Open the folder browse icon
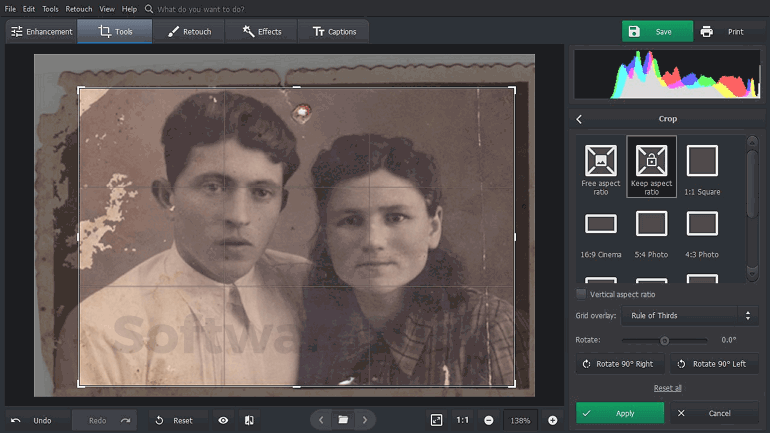The height and width of the screenshot is (433, 770). click(x=343, y=420)
